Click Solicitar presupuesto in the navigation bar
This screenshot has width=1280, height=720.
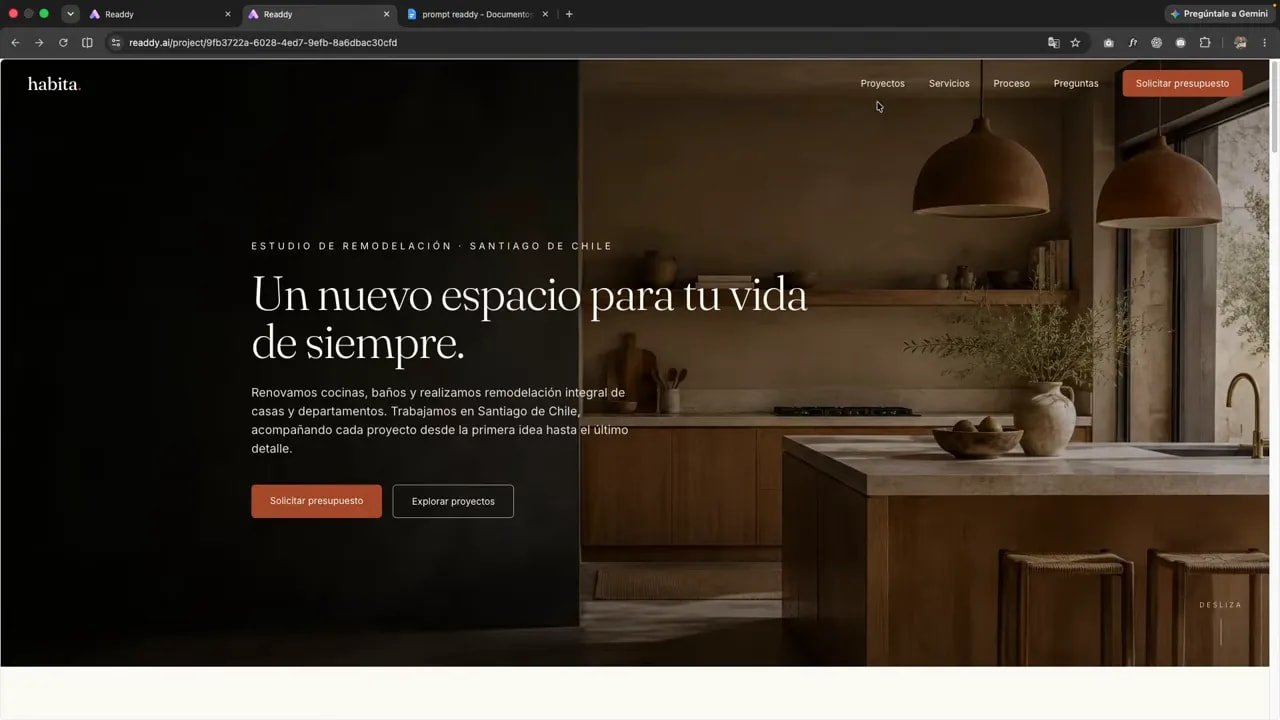tap(1182, 83)
